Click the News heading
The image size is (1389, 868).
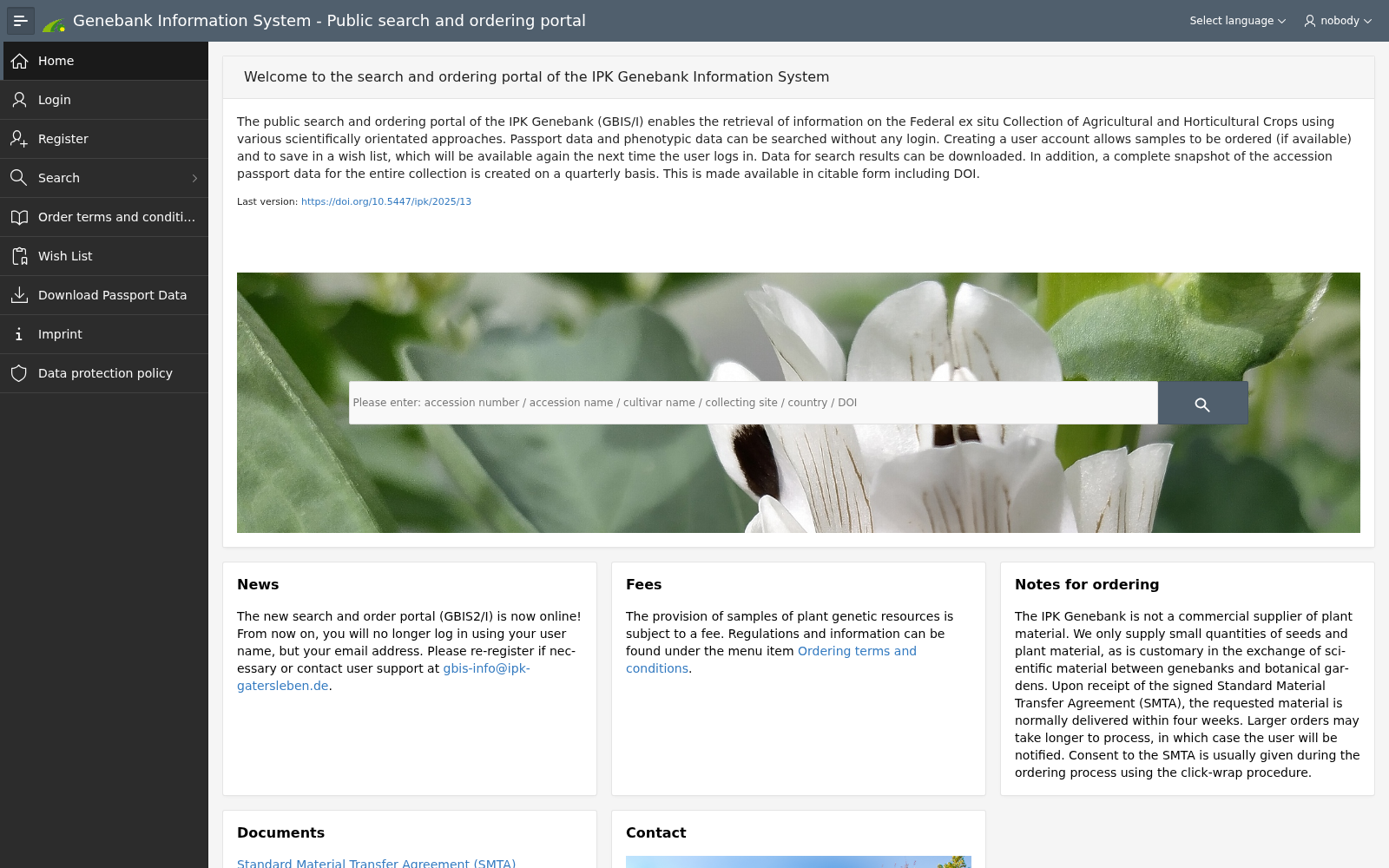(x=258, y=585)
